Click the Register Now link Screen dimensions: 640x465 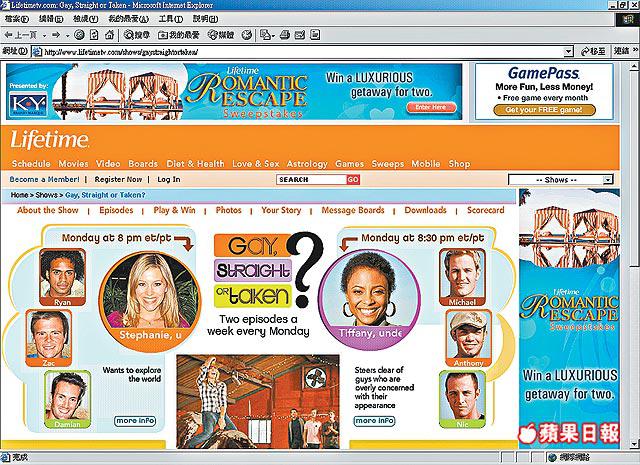pos(118,179)
